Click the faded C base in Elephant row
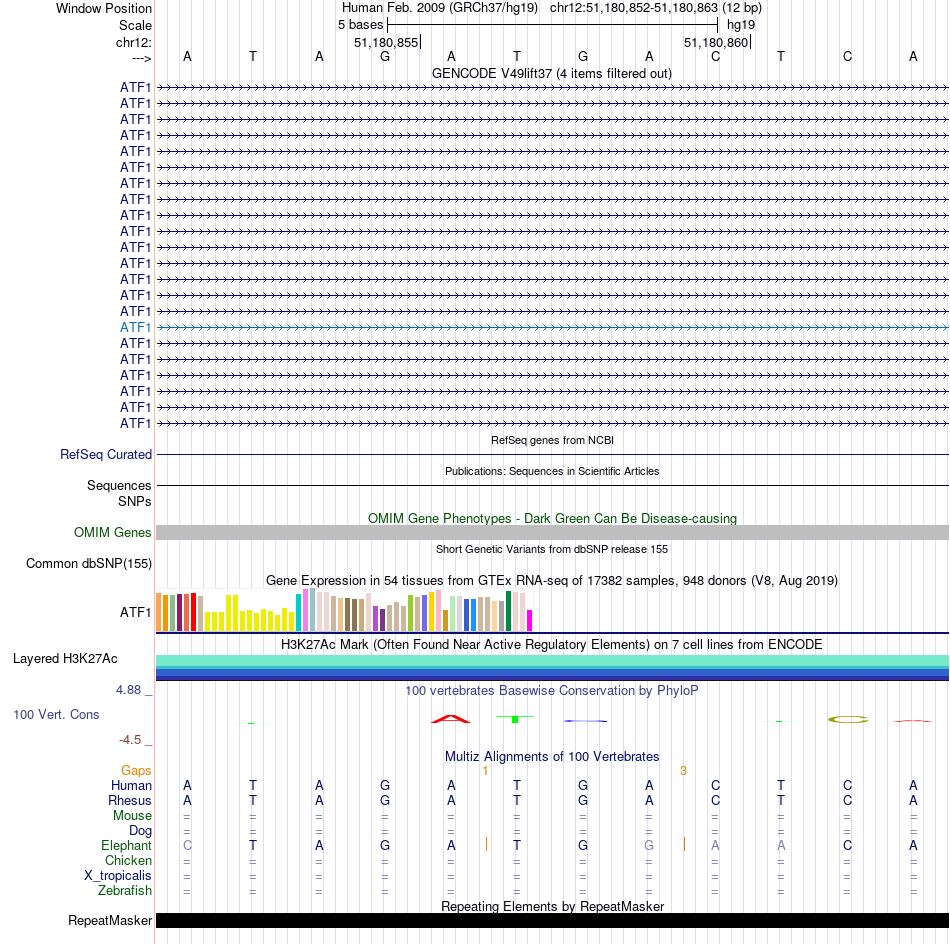The height and width of the screenshot is (944, 950). tap(187, 845)
